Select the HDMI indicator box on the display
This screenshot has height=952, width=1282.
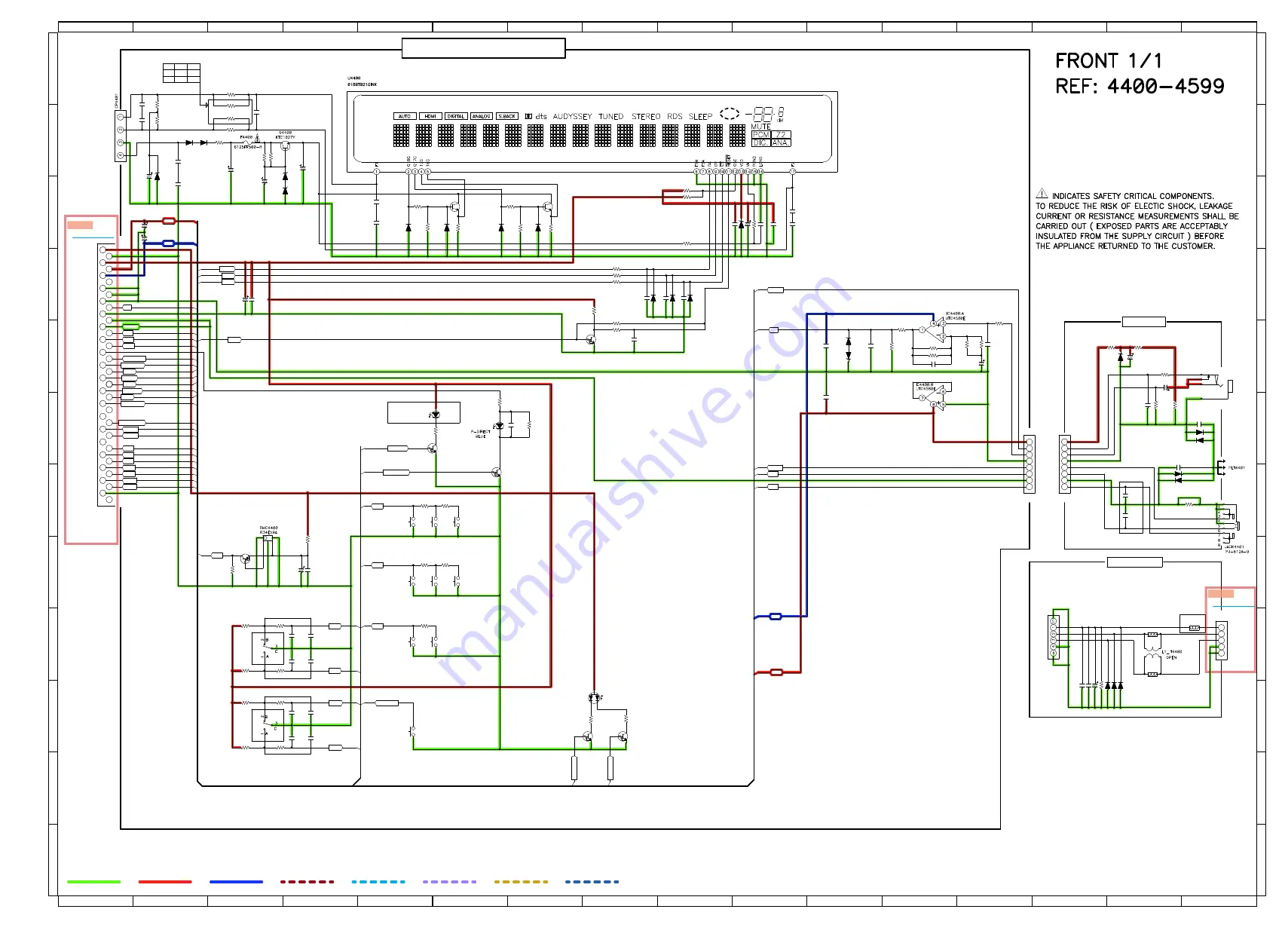pos(430,116)
